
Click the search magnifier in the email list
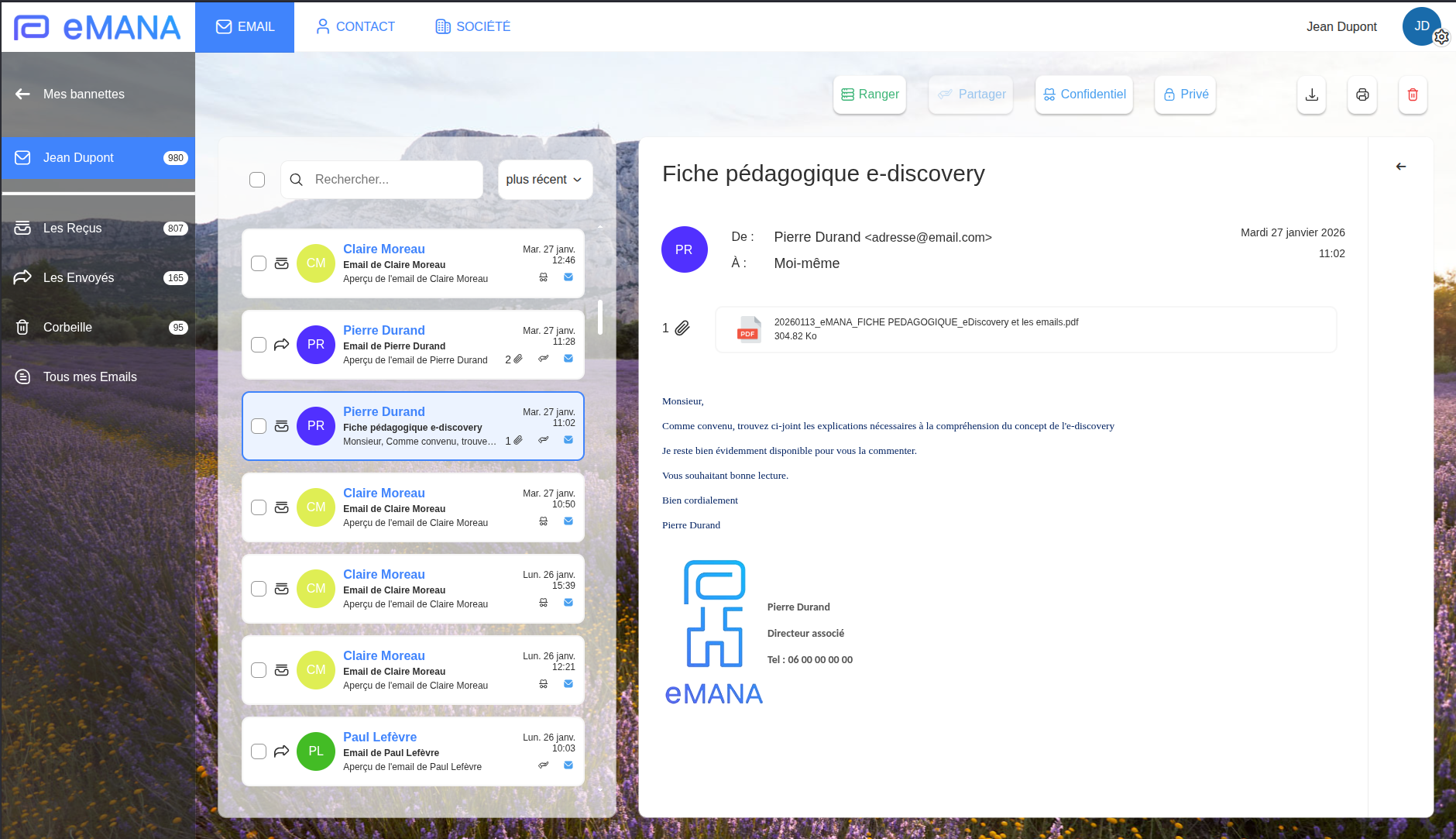point(296,179)
